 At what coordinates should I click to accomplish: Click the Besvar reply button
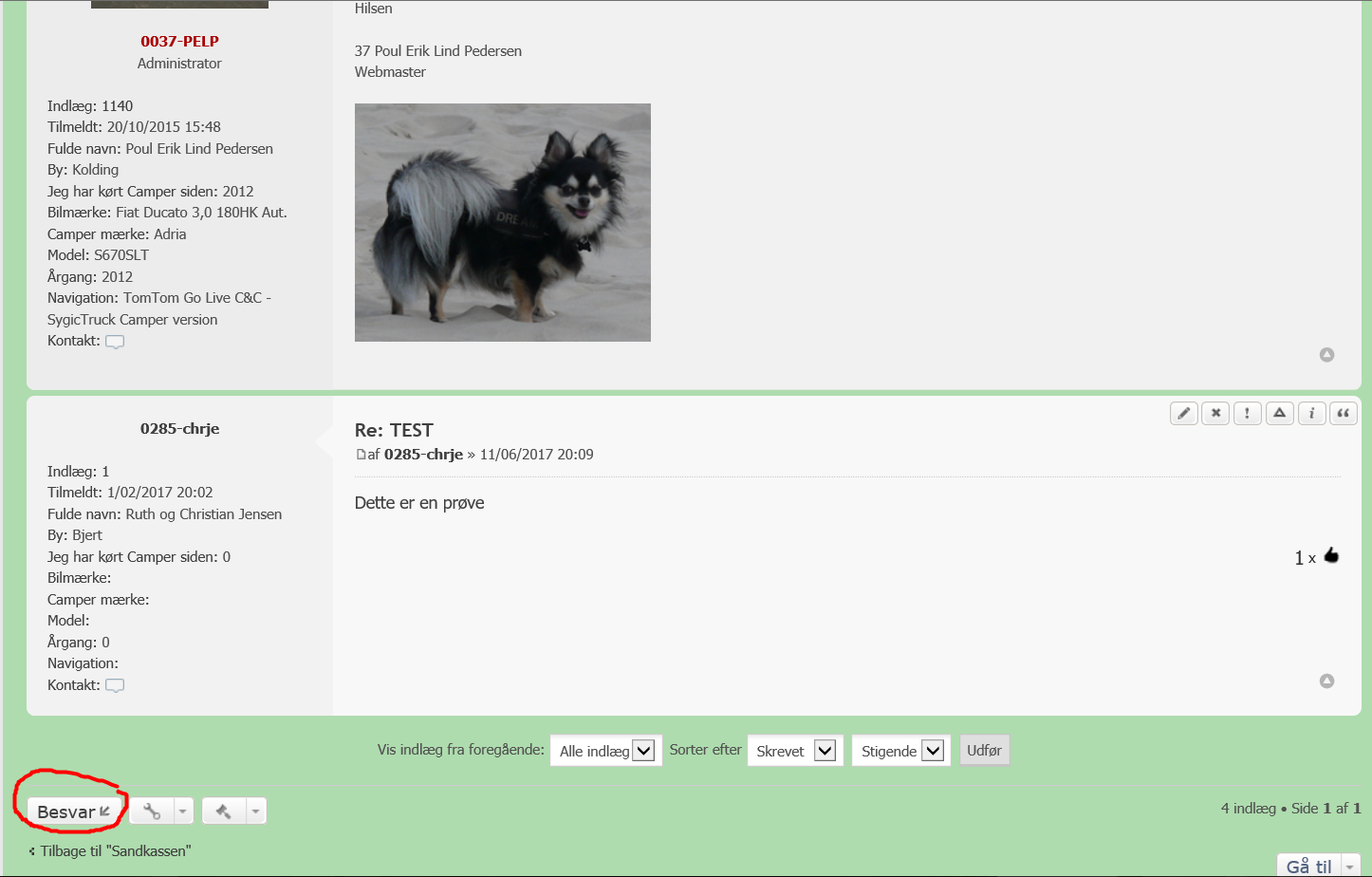[74, 812]
